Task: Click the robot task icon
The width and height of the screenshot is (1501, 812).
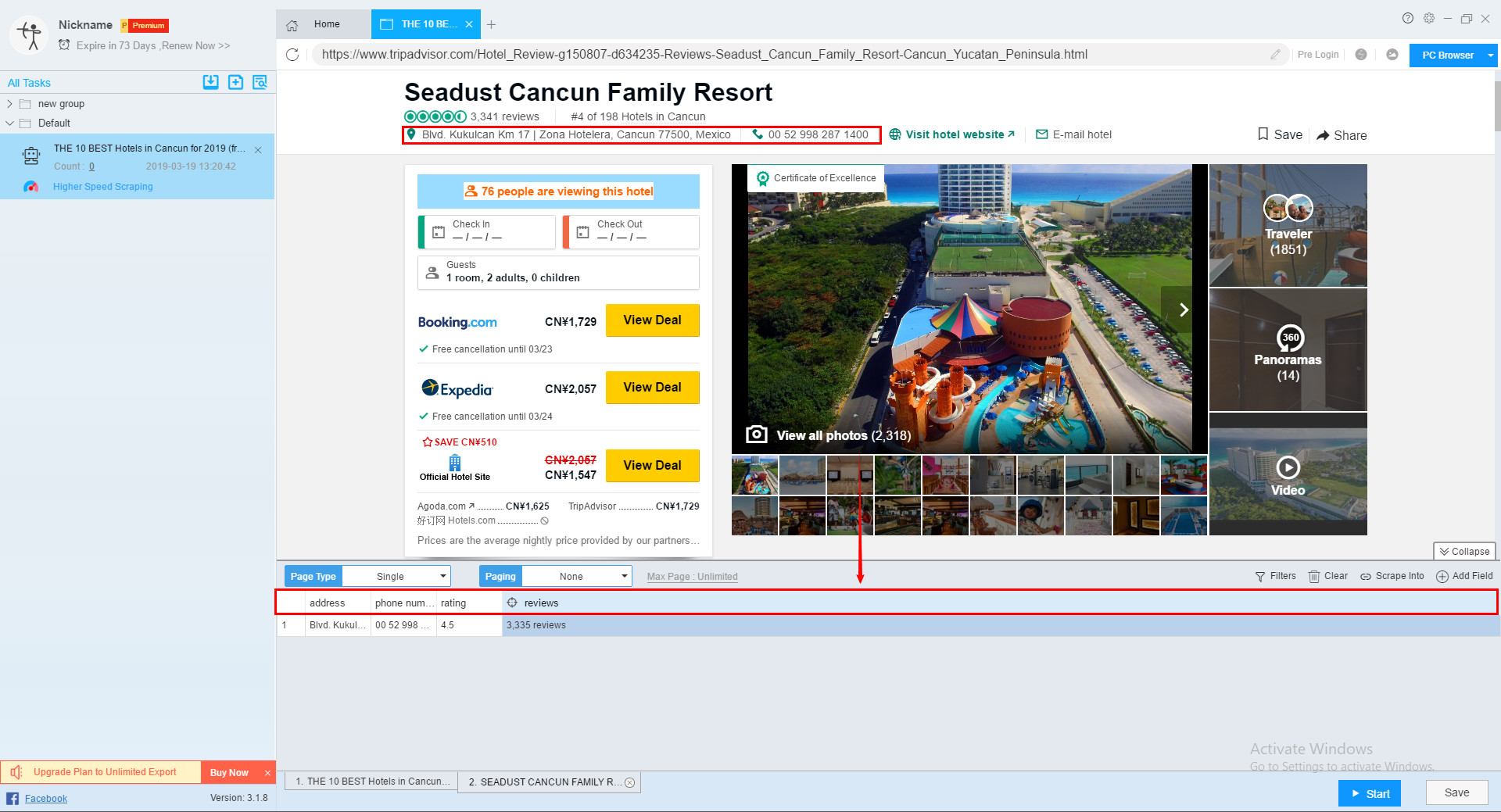Action: tap(31, 156)
